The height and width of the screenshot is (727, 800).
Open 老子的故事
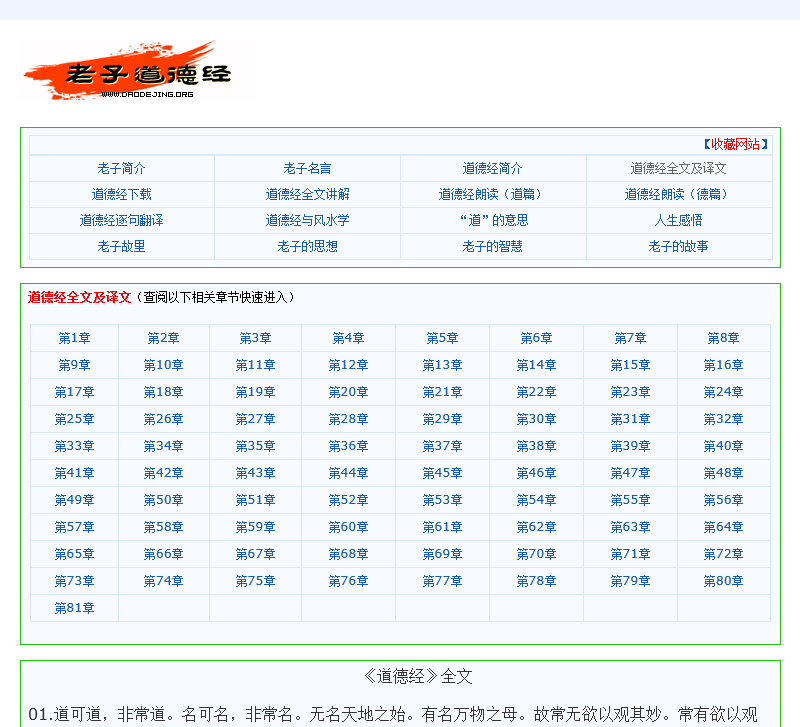(x=678, y=247)
